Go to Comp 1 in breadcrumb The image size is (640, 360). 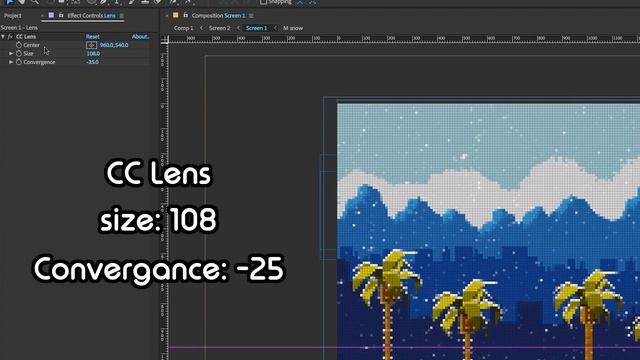click(x=183, y=28)
